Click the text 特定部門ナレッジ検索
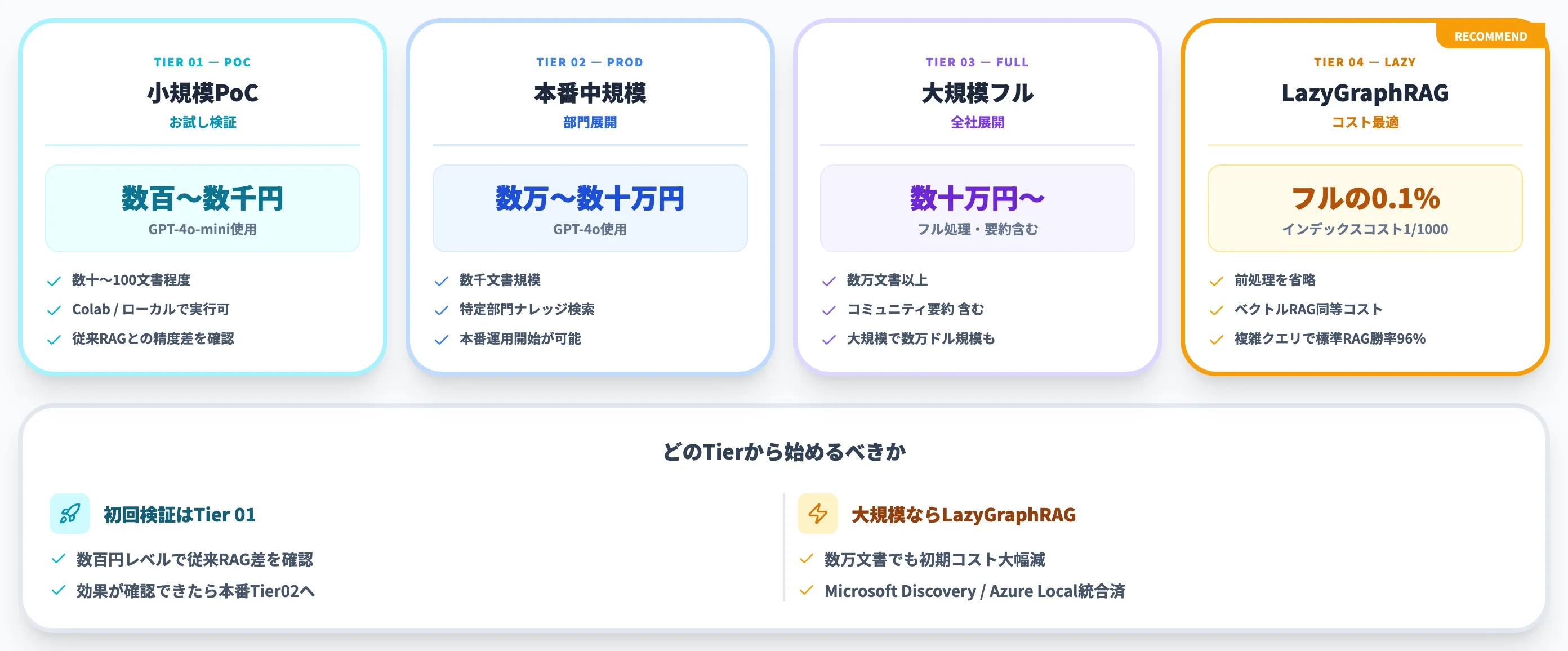 pos(527,310)
